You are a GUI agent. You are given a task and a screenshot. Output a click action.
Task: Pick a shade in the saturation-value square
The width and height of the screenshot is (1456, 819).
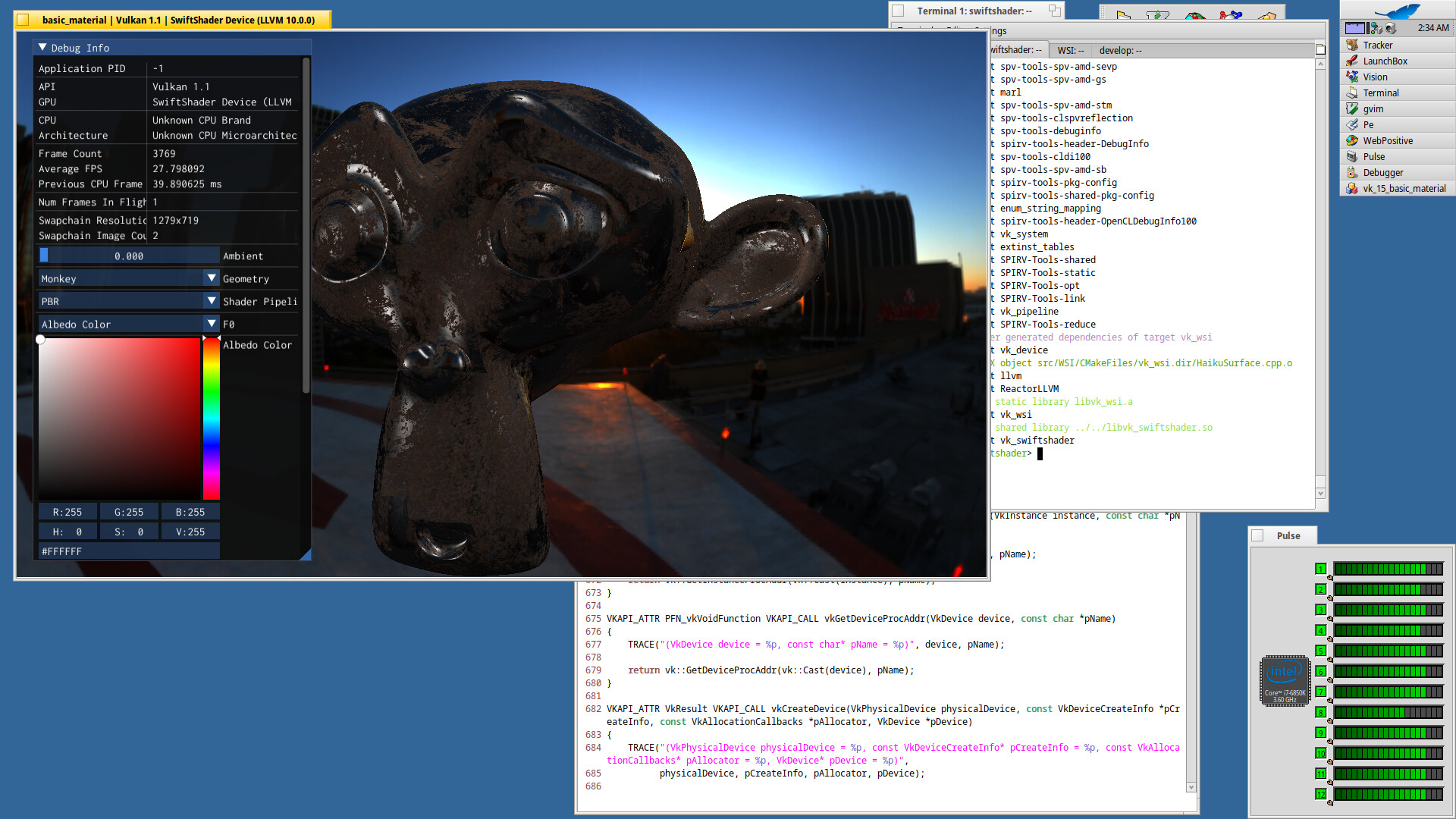[119, 419]
